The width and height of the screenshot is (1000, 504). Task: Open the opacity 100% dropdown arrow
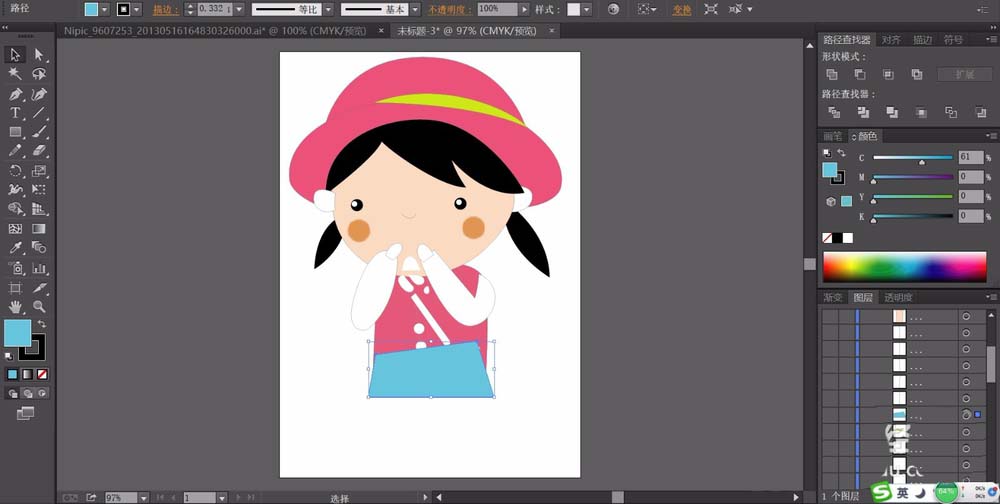coord(524,10)
